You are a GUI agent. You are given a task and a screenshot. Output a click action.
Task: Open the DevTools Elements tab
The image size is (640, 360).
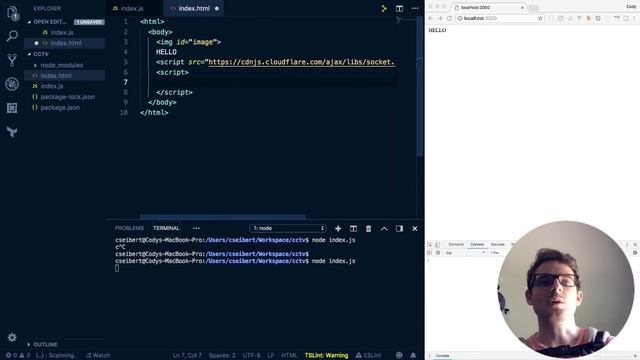pyautogui.click(x=456, y=244)
